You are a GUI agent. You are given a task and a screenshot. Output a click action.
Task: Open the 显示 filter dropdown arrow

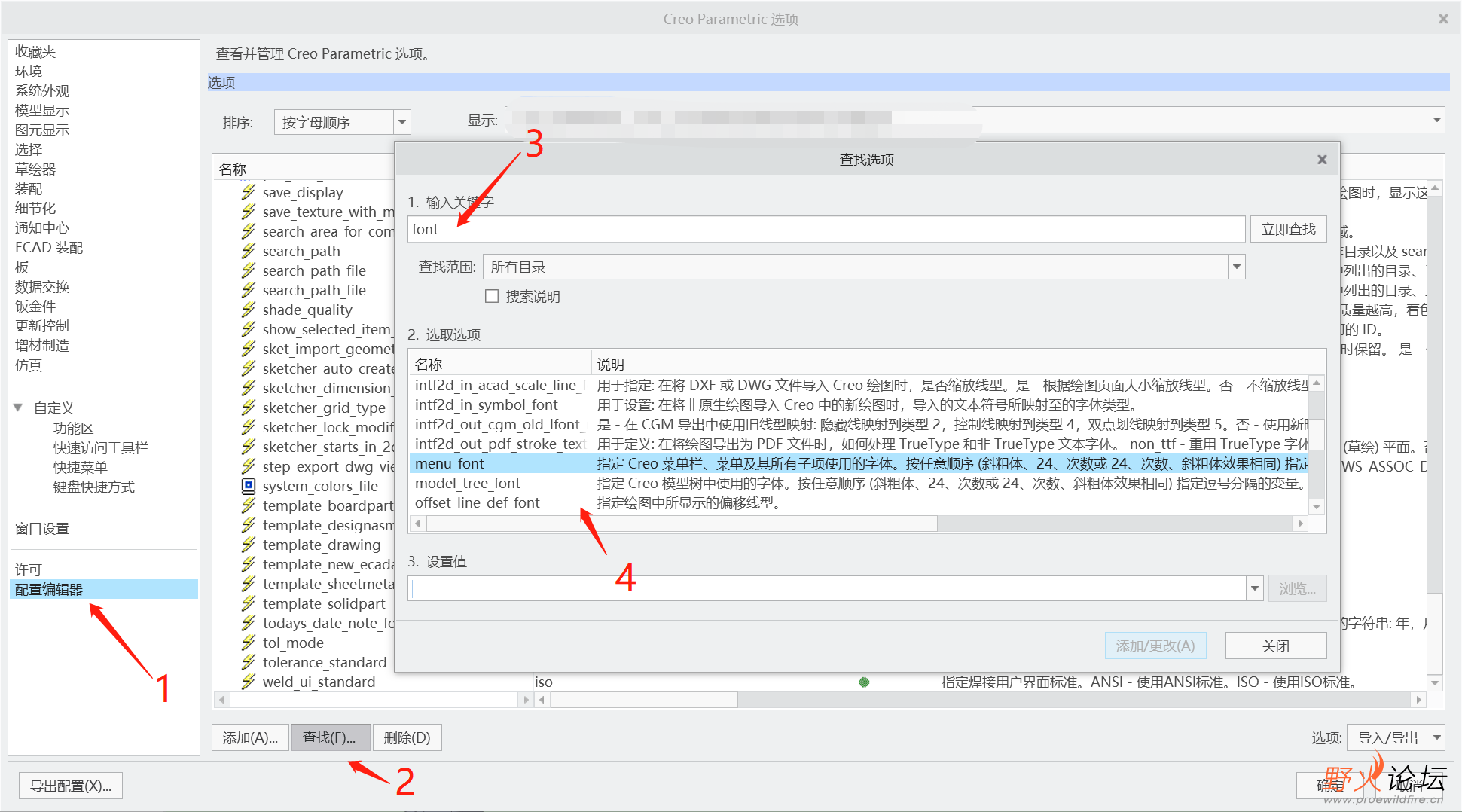point(1436,120)
